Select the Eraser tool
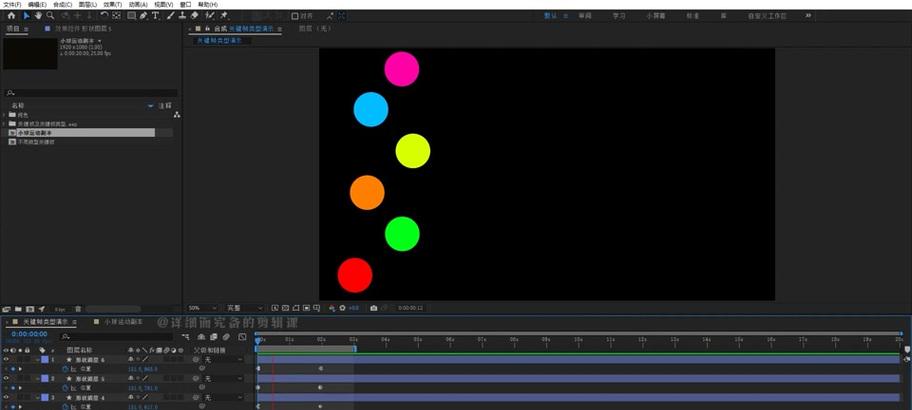The width and height of the screenshot is (912, 410). click(195, 16)
